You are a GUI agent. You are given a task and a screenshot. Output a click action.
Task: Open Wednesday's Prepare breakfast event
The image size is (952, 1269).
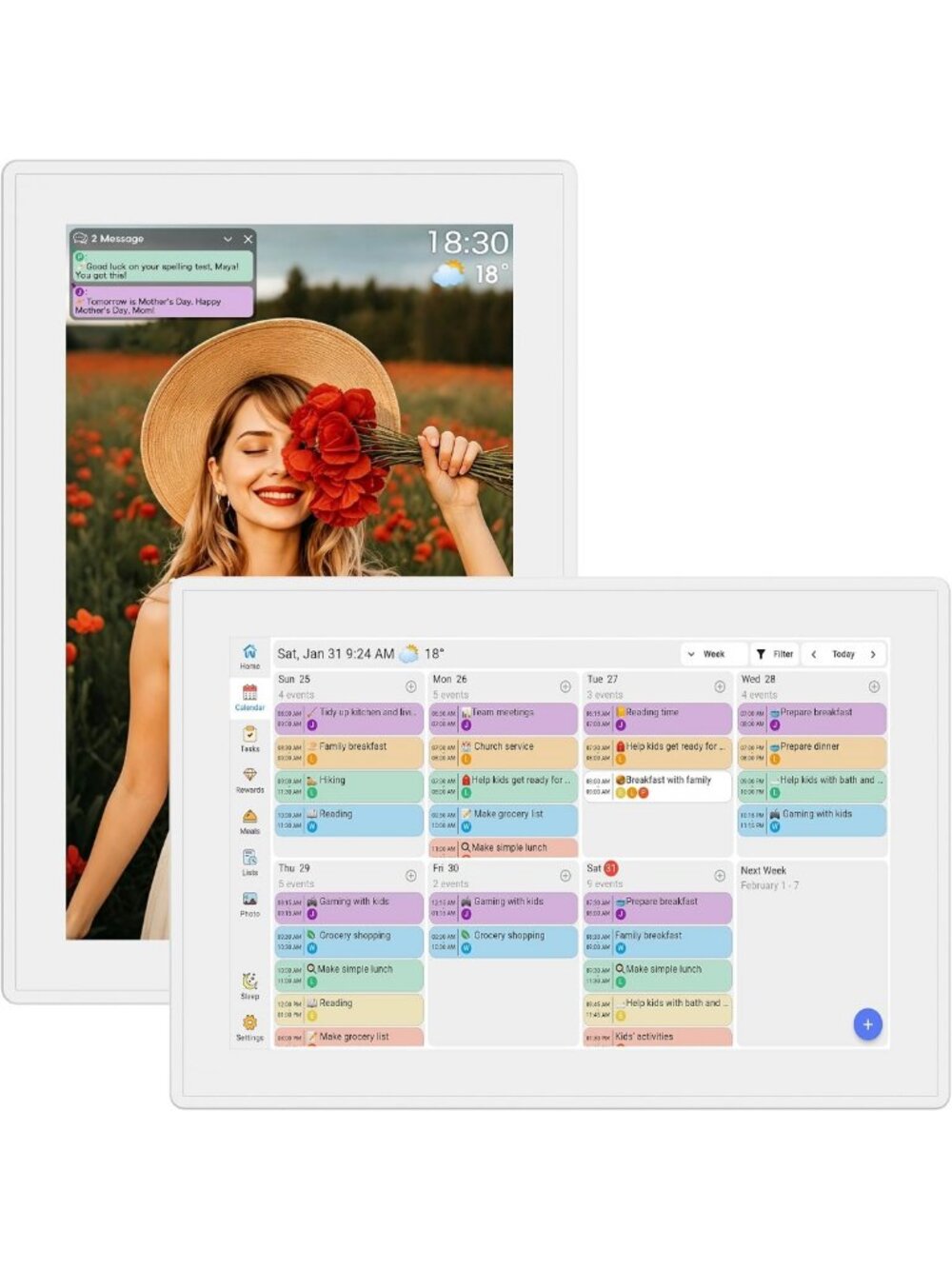(812, 719)
